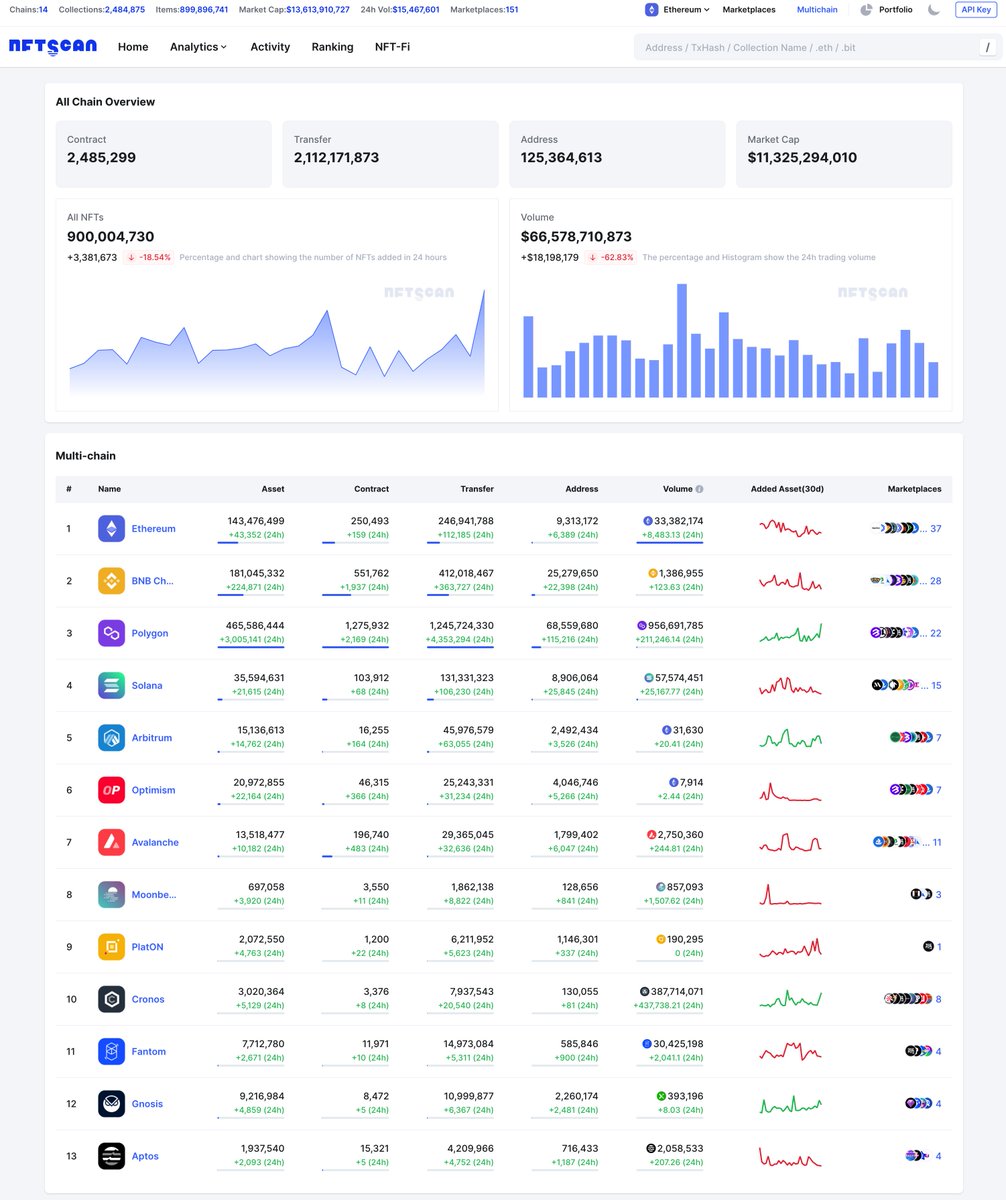The image size is (1006, 1200).
Task: Click the tallest Volume histogram bar
Action: click(x=682, y=341)
